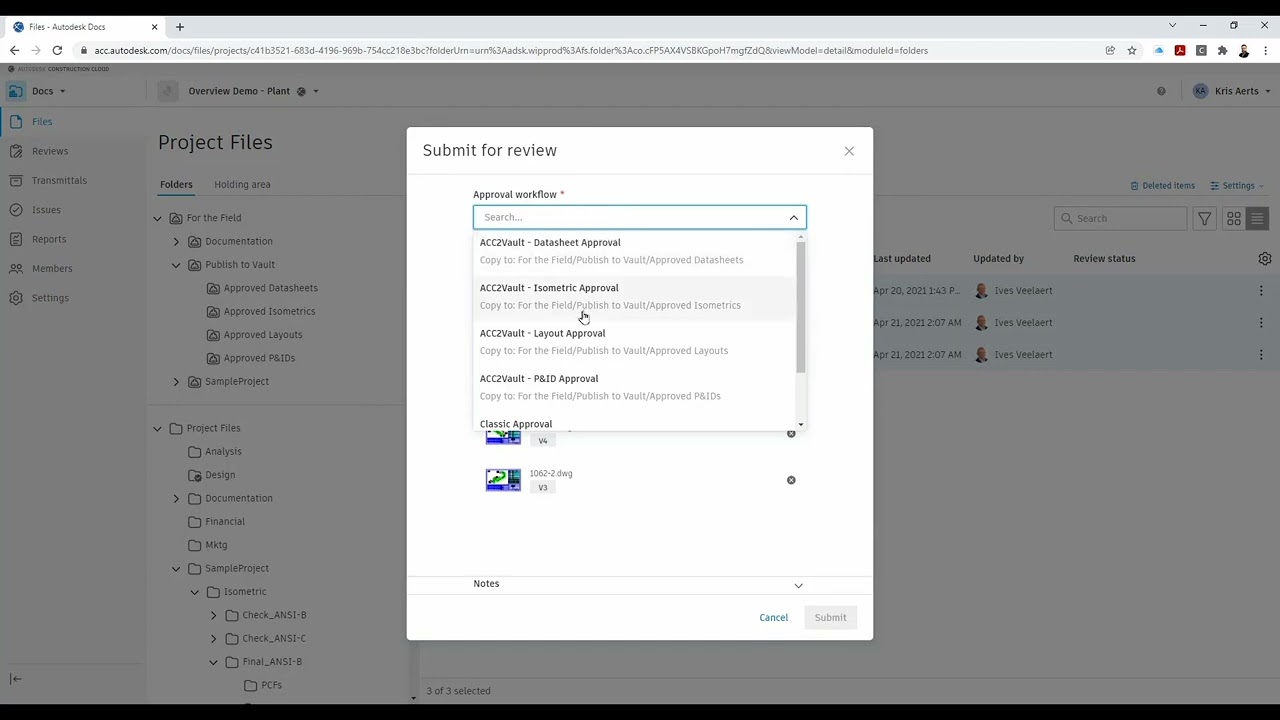Select the Approved P&IDs folder
The height and width of the screenshot is (720, 1280).
pyautogui.click(x=259, y=358)
